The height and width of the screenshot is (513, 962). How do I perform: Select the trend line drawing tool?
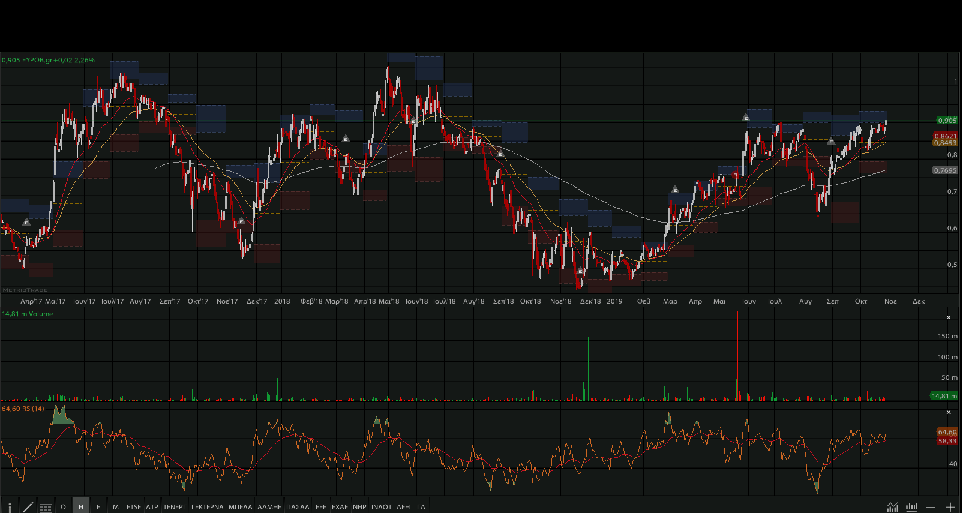(27, 507)
